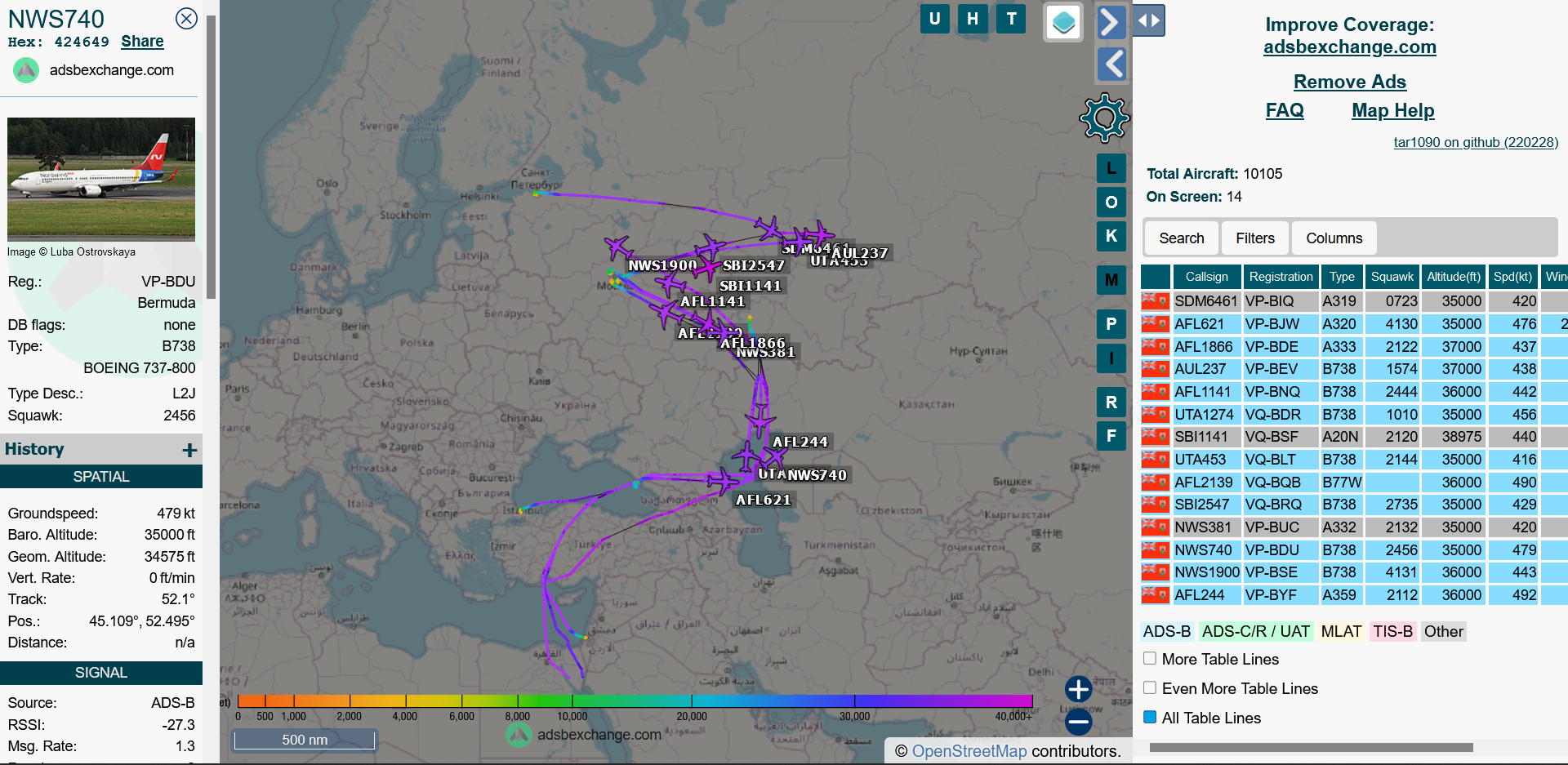Open the Filters tab
The height and width of the screenshot is (765, 1568).
click(x=1254, y=238)
